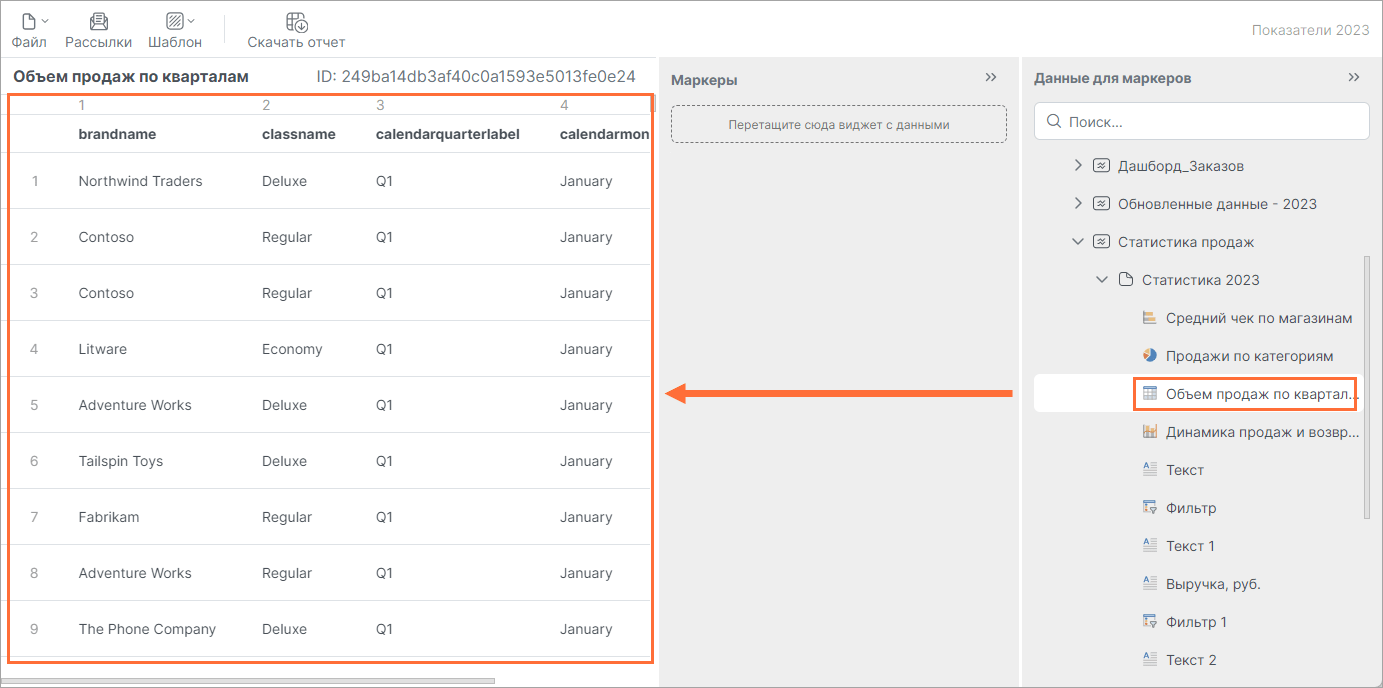Viewport: 1383px width, 688px height.
Task: Collapse Данные для маркеров panel
Action: (1354, 77)
